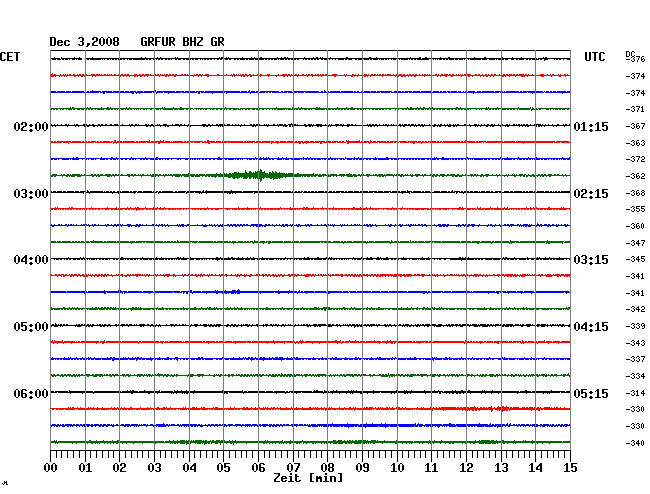Click the UTC timezone label

coord(594,57)
